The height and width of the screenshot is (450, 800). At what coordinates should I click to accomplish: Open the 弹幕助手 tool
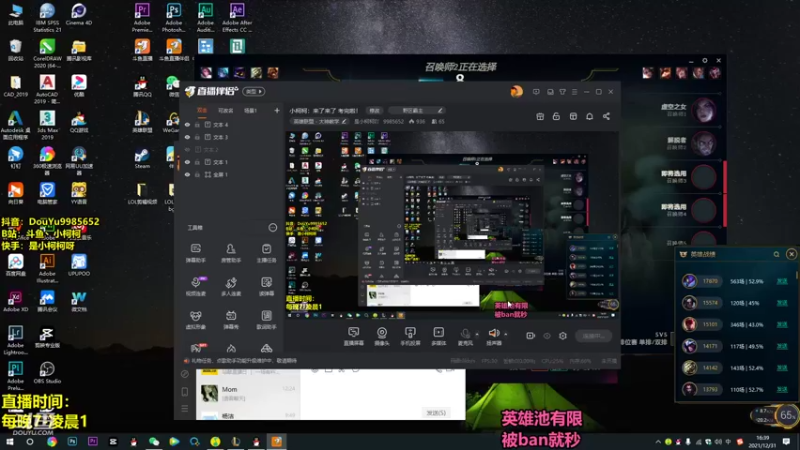(x=195, y=253)
